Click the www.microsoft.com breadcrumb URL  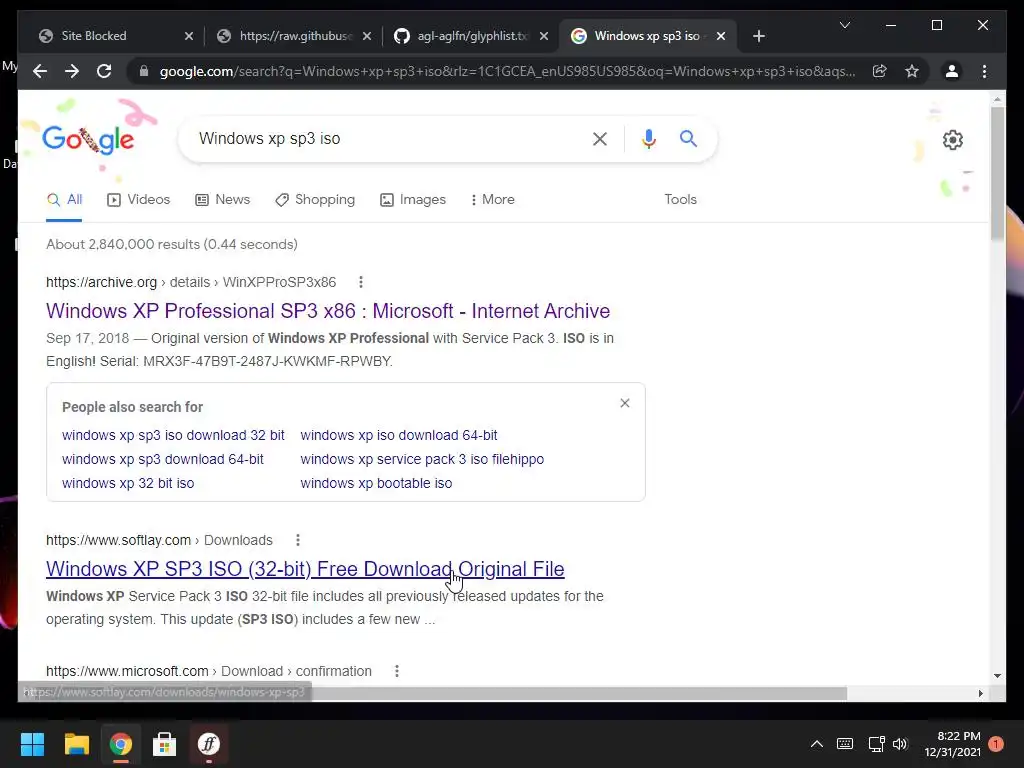(208, 671)
